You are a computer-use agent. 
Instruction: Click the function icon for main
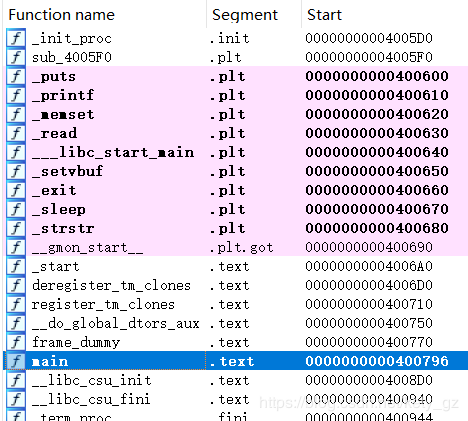tap(16, 361)
